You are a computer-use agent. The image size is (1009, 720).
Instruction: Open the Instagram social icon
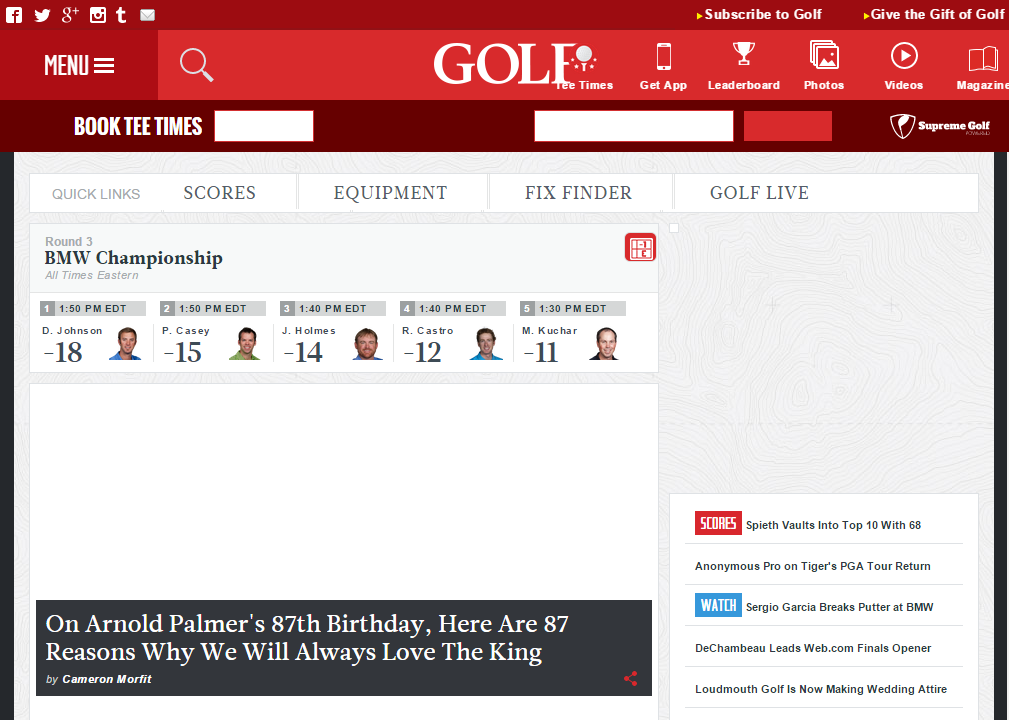click(98, 15)
